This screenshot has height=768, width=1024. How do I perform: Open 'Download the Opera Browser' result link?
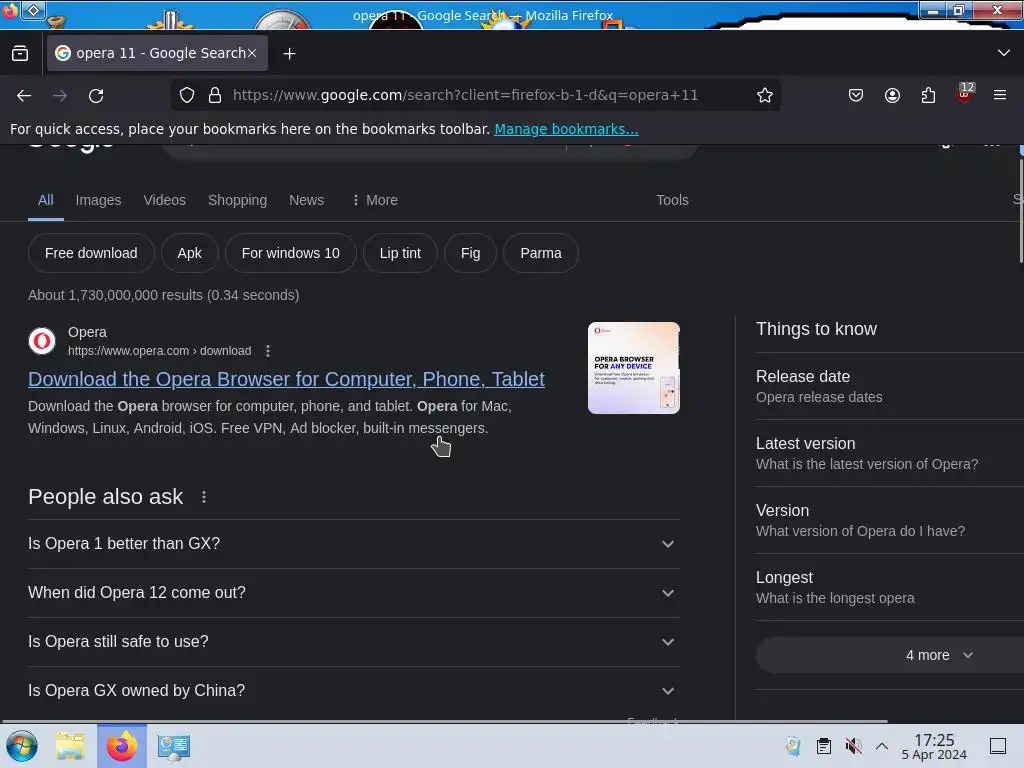[x=287, y=379]
